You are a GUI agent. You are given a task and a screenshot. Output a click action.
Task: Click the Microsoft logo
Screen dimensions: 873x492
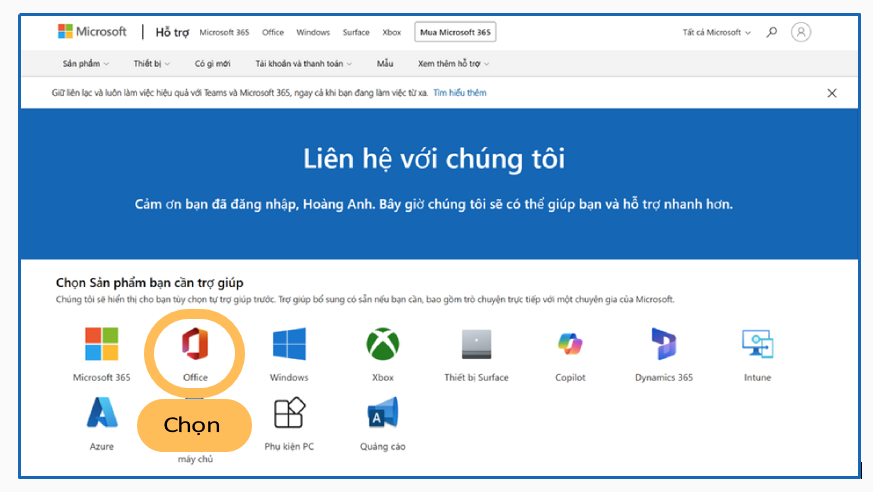point(92,32)
